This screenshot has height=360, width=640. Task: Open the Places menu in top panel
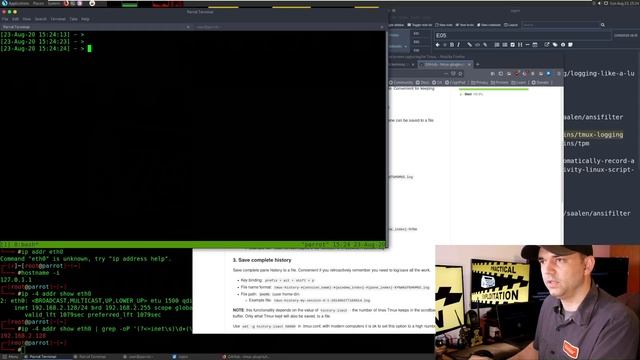(38, 3)
